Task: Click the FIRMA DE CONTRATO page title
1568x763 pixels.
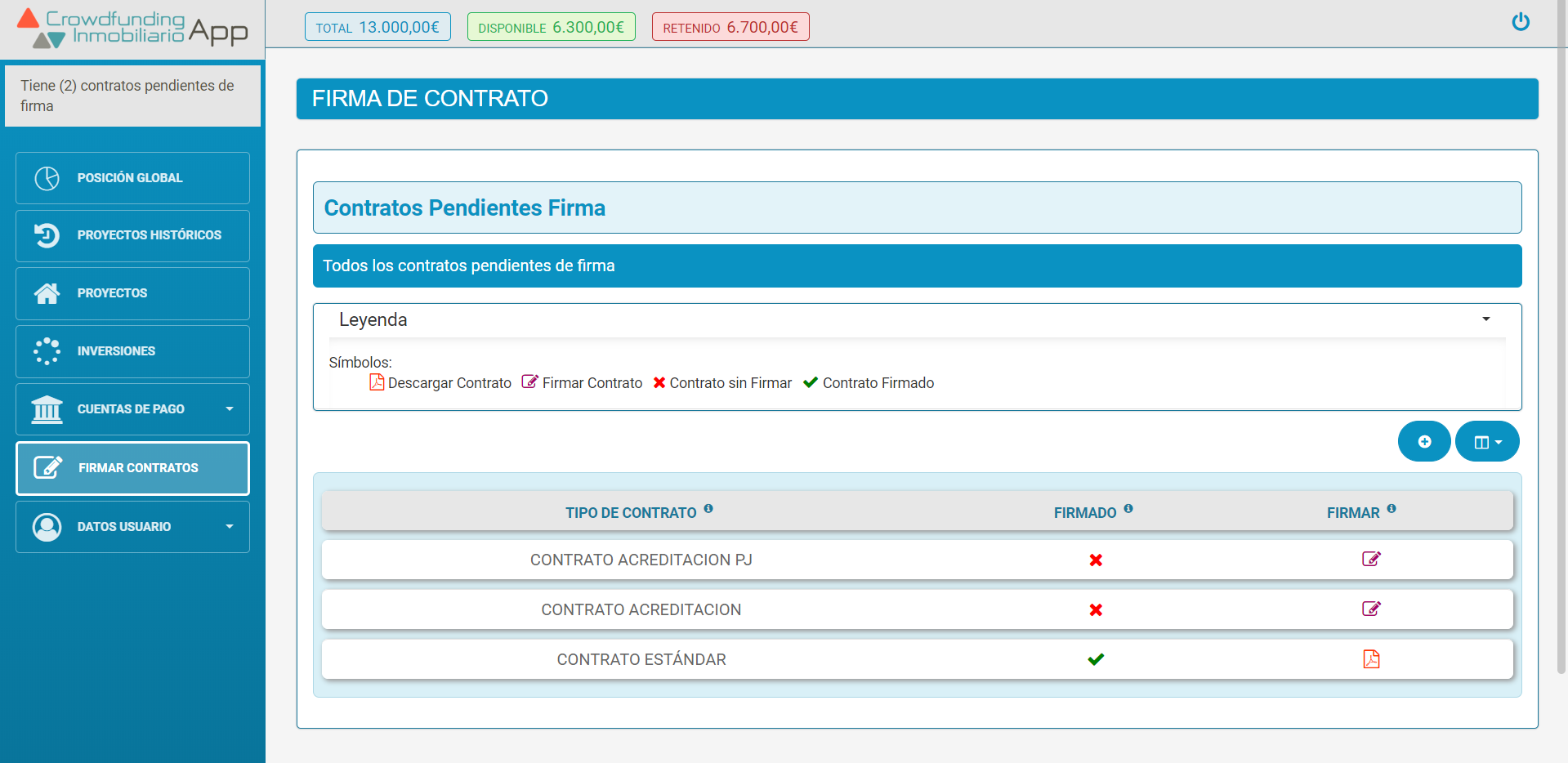Action: tap(430, 99)
